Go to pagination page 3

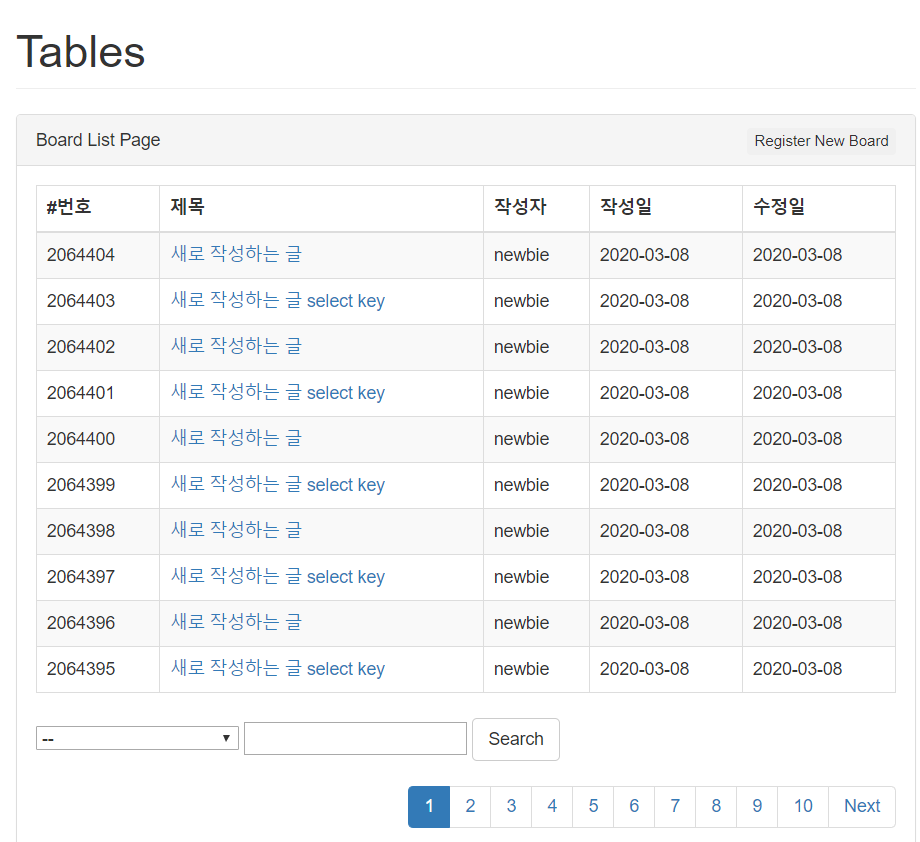point(511,806)
